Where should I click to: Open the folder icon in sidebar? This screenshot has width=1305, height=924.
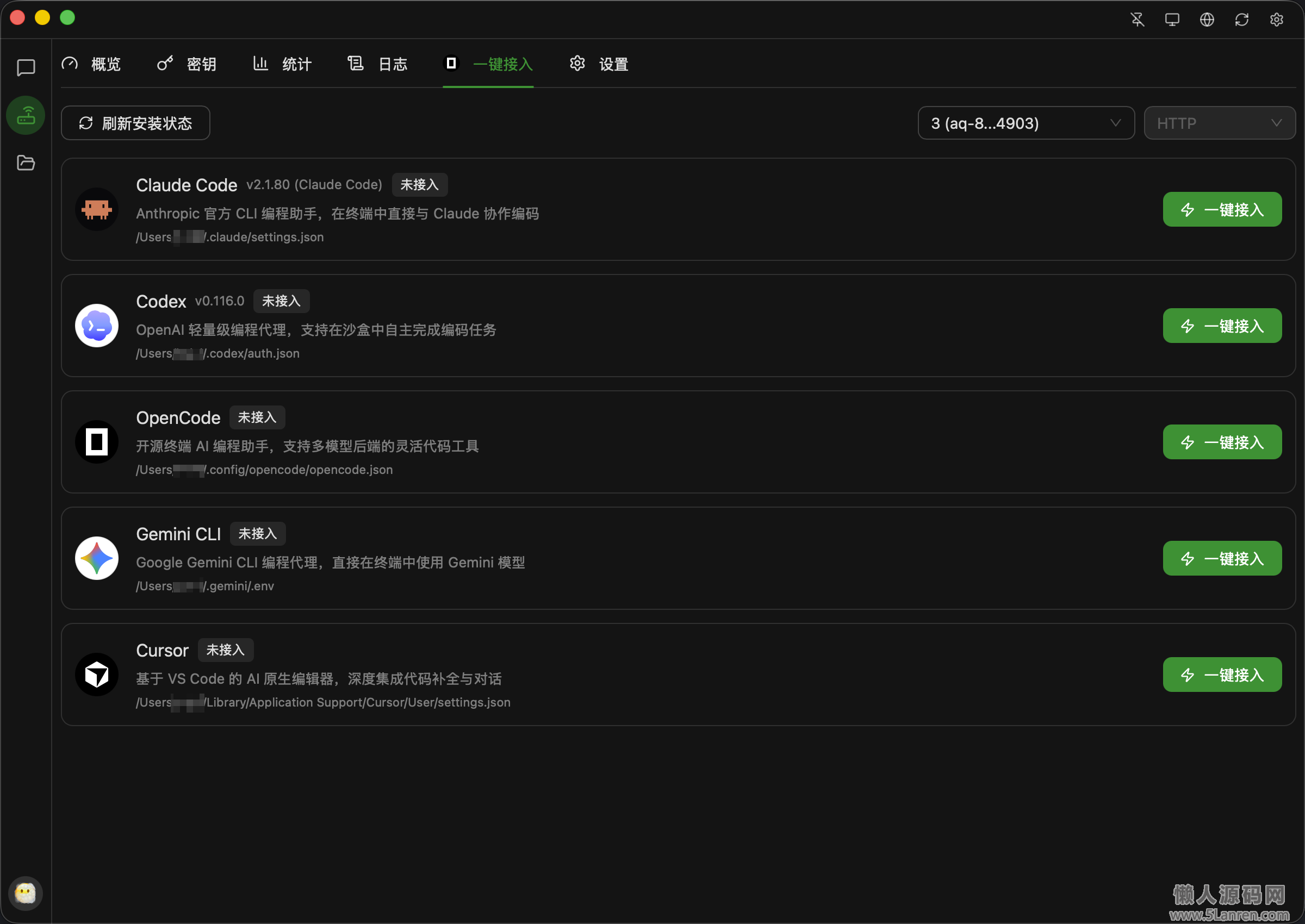[26, 163]
